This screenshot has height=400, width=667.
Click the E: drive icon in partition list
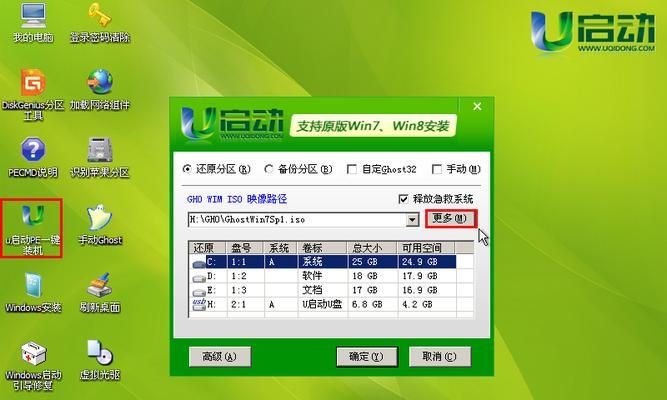click(x=199, y=292)
